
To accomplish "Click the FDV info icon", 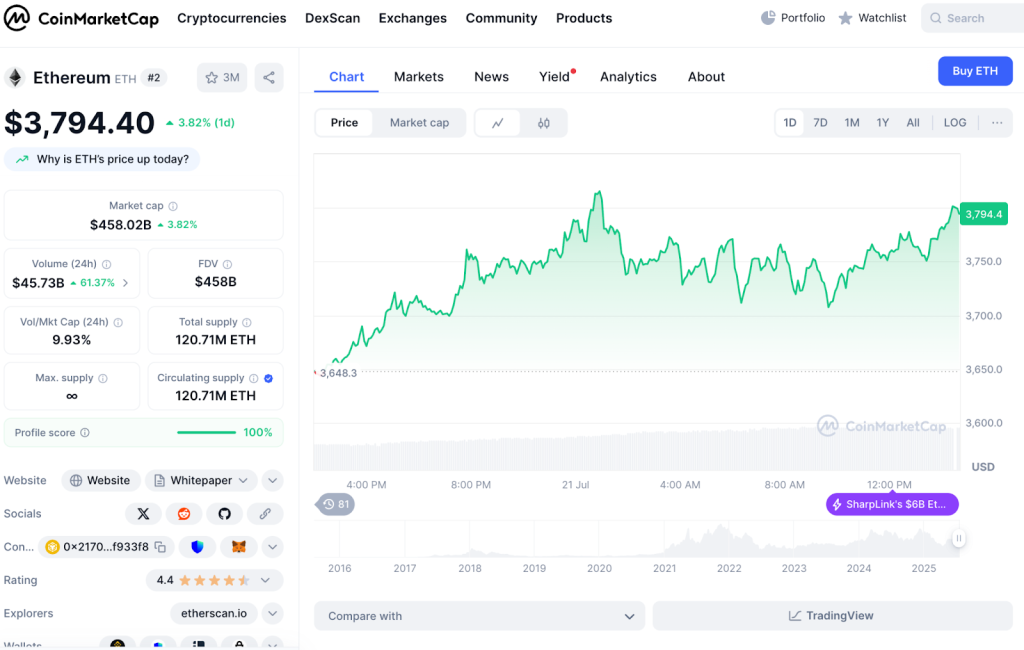I will point(227,265).
